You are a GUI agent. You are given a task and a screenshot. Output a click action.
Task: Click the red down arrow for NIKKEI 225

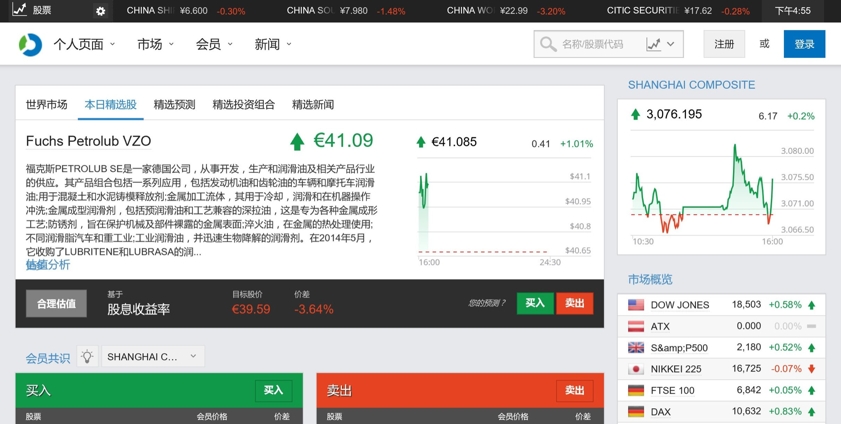pyautogui.click(x=812, y=369)
